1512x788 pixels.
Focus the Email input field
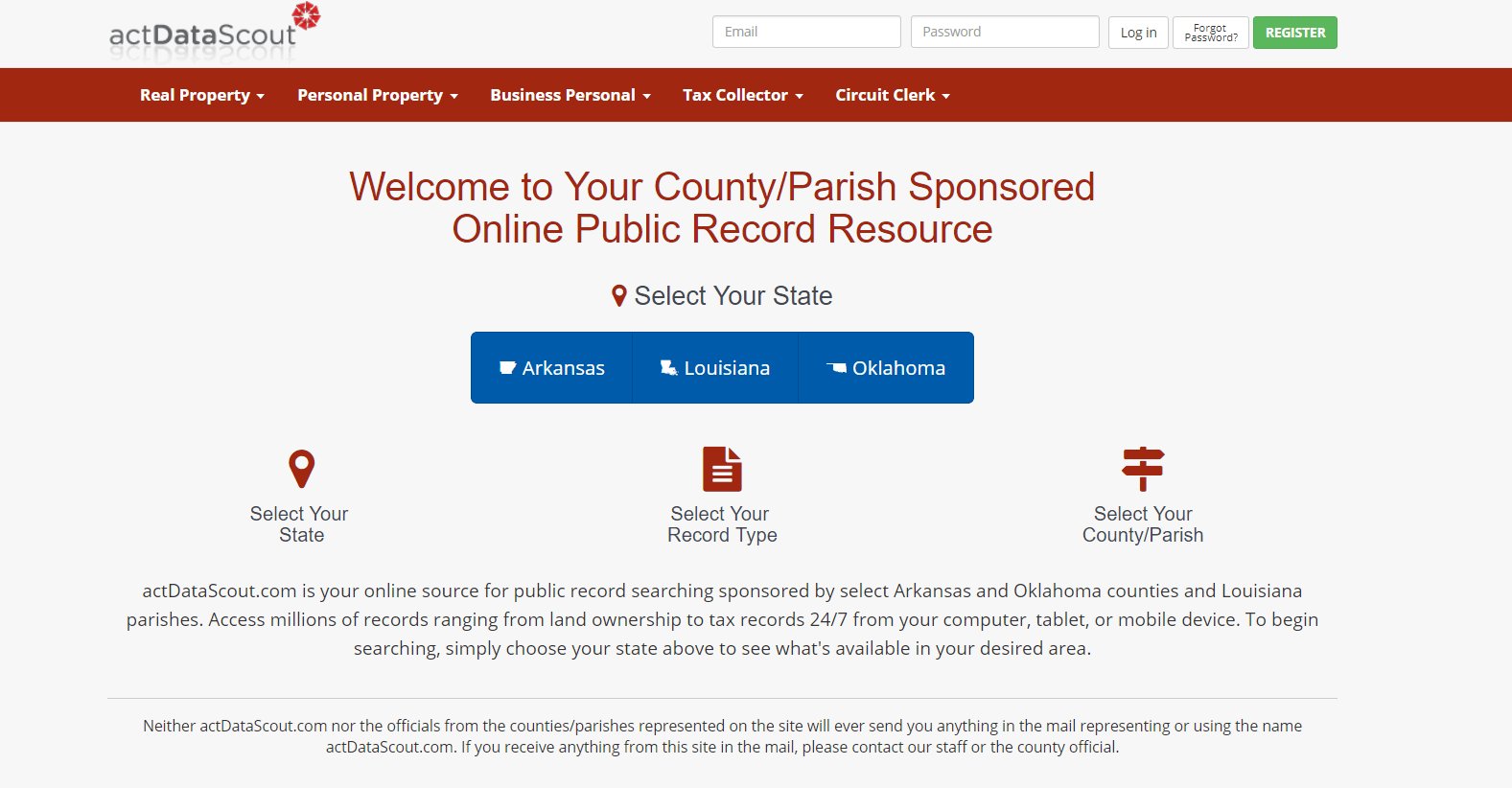[x=806, y=32]
